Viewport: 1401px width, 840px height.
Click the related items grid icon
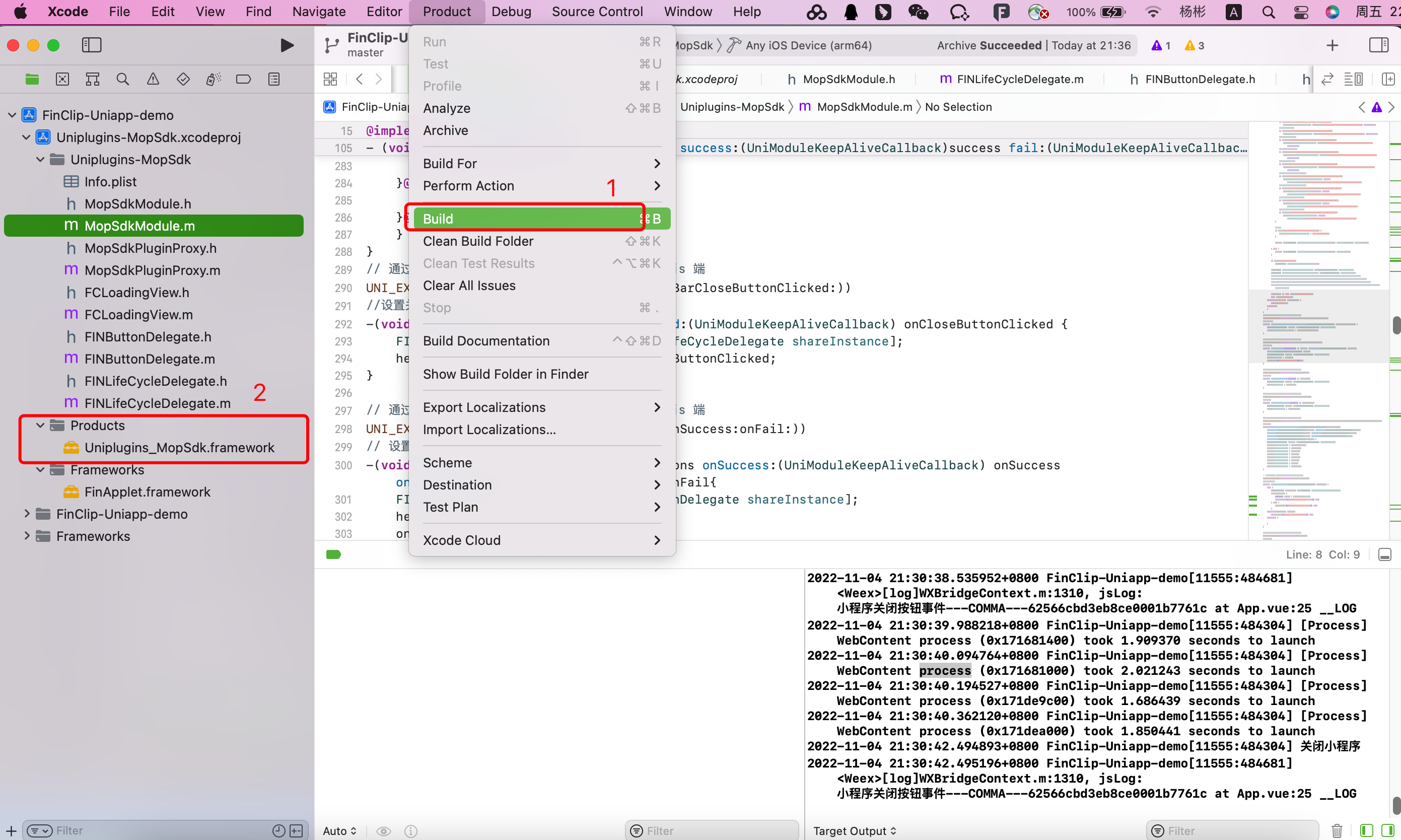tap(330, 79)
